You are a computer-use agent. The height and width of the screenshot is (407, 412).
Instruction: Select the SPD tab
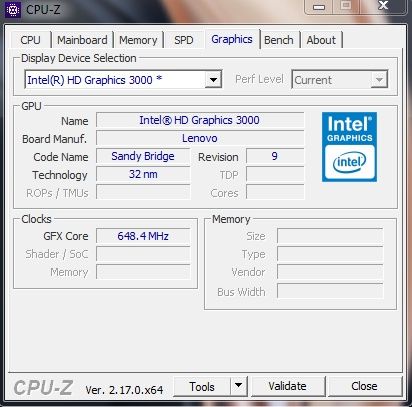tap(184, 40)
